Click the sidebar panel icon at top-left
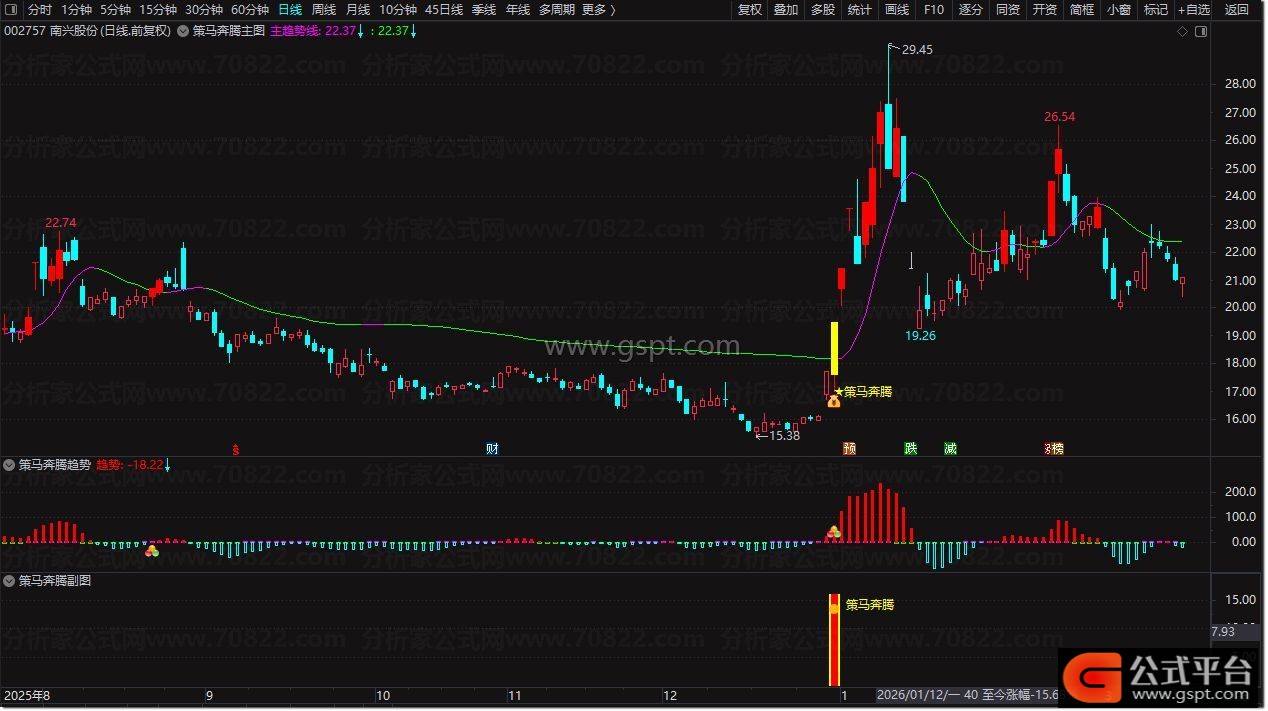The width and height of the screenshot is (1268, 711). click(12, 10)
